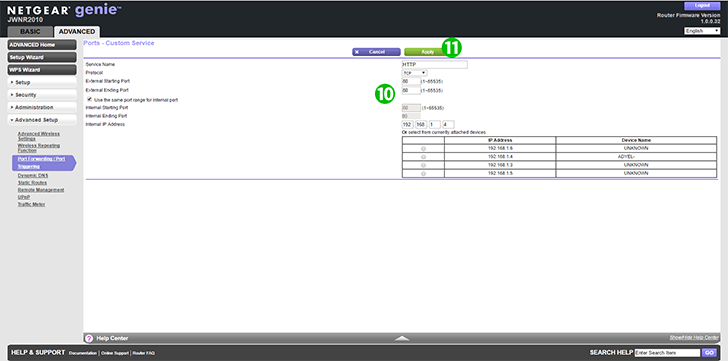This screenshot has height=361, width=728.
Task: Open the Traffic Meter link
Action: pyautogui.click(x=32, y=204)
